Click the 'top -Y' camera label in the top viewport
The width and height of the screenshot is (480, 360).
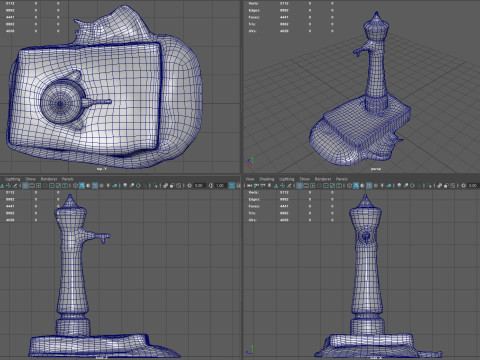102,169
